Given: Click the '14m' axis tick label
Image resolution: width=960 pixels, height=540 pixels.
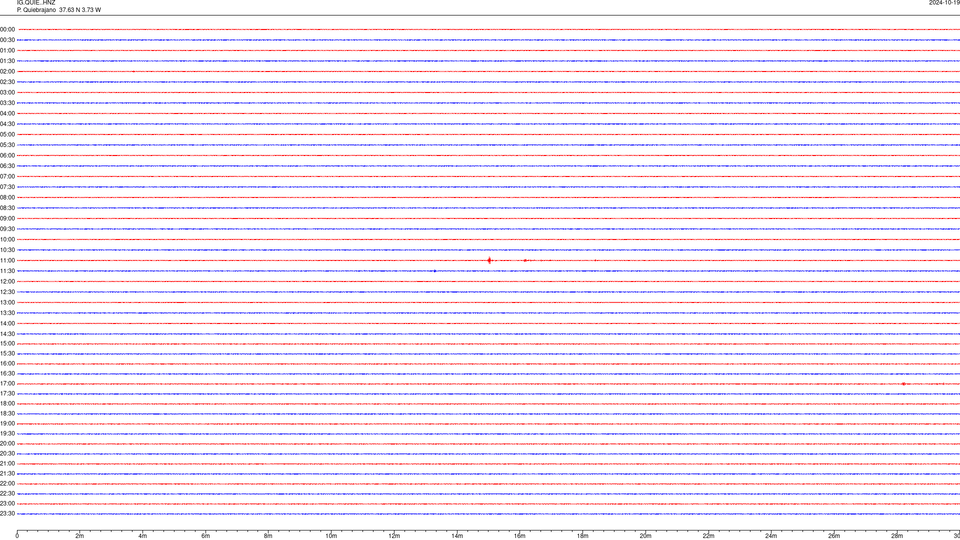Looking at the screenshot, I should 457,536.
